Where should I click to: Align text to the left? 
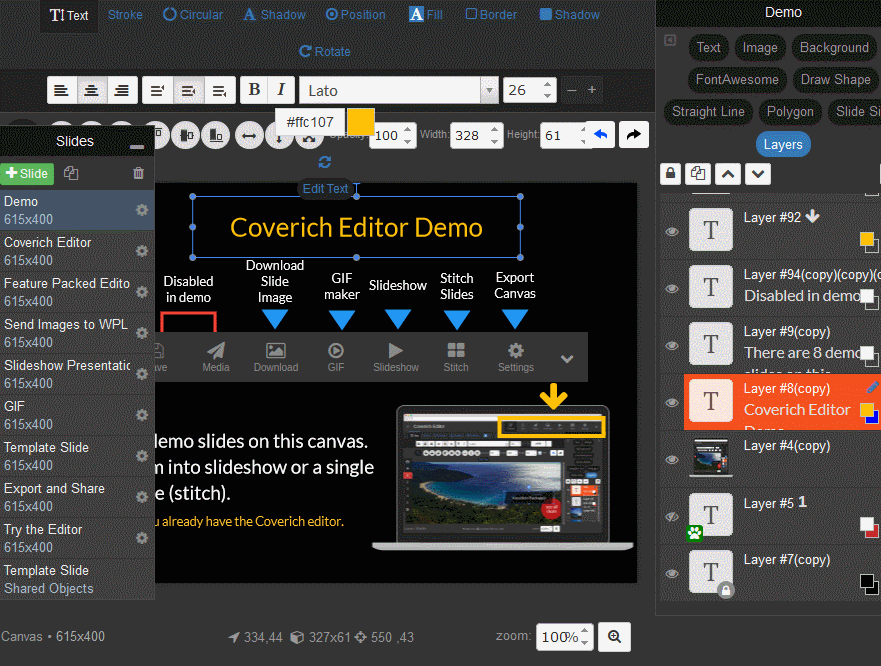tap(62, 90)
